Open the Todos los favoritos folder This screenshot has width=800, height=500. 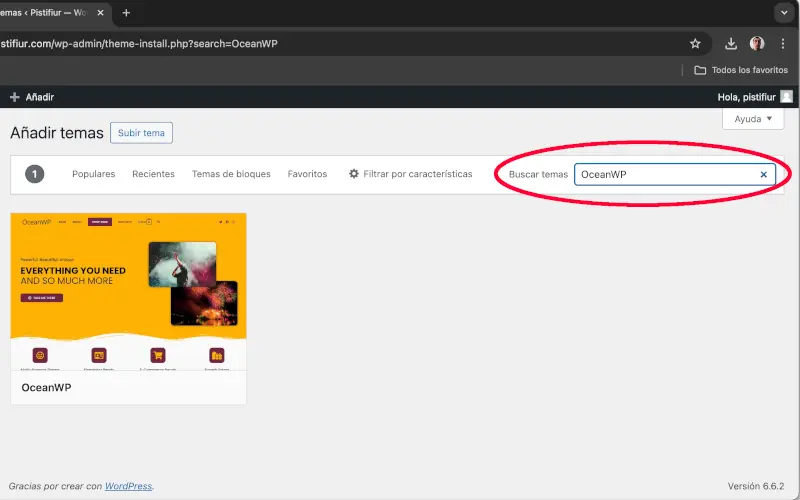[741, 70]
